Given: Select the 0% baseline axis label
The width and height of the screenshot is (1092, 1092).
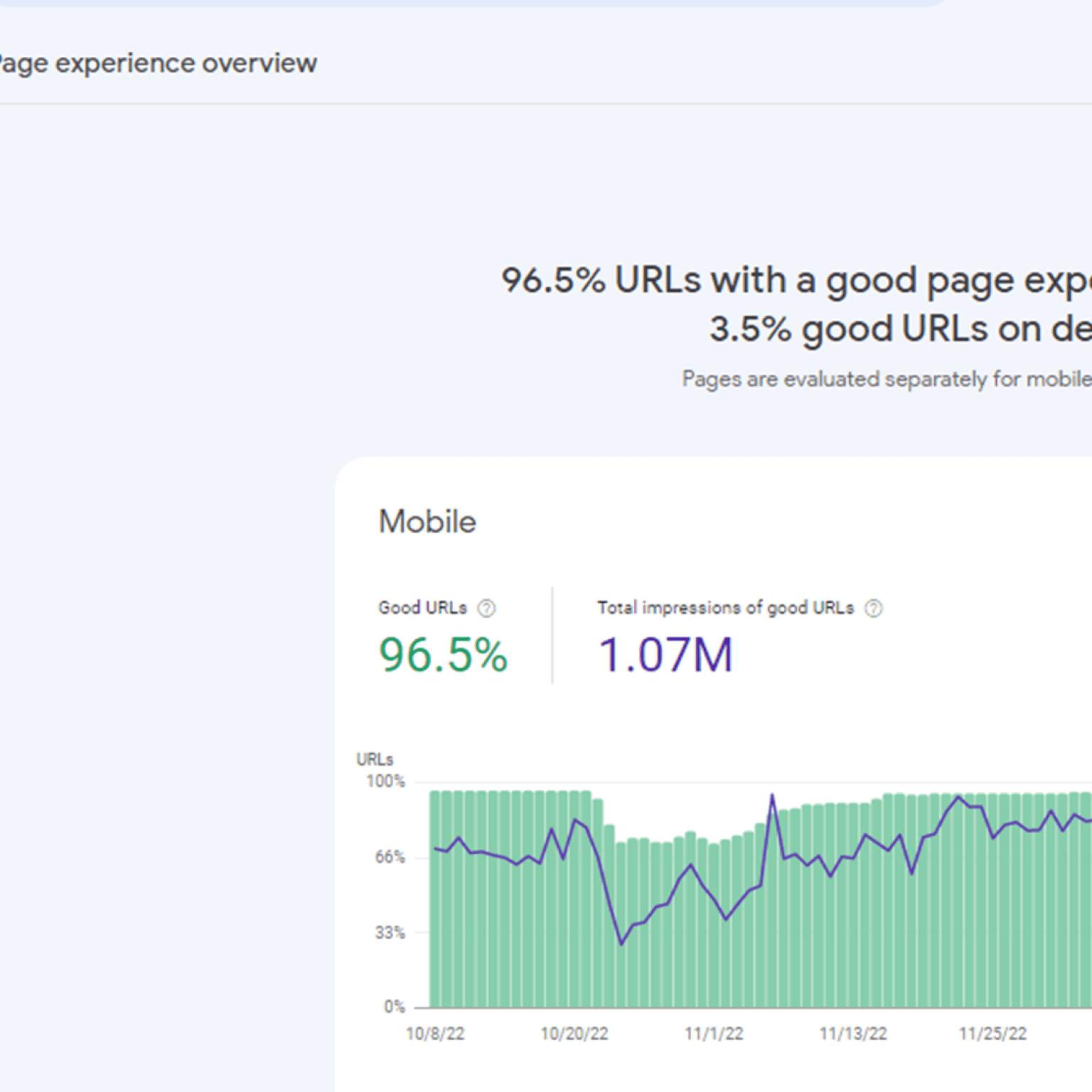Looking at the screenshot, I should [395, 1007].
